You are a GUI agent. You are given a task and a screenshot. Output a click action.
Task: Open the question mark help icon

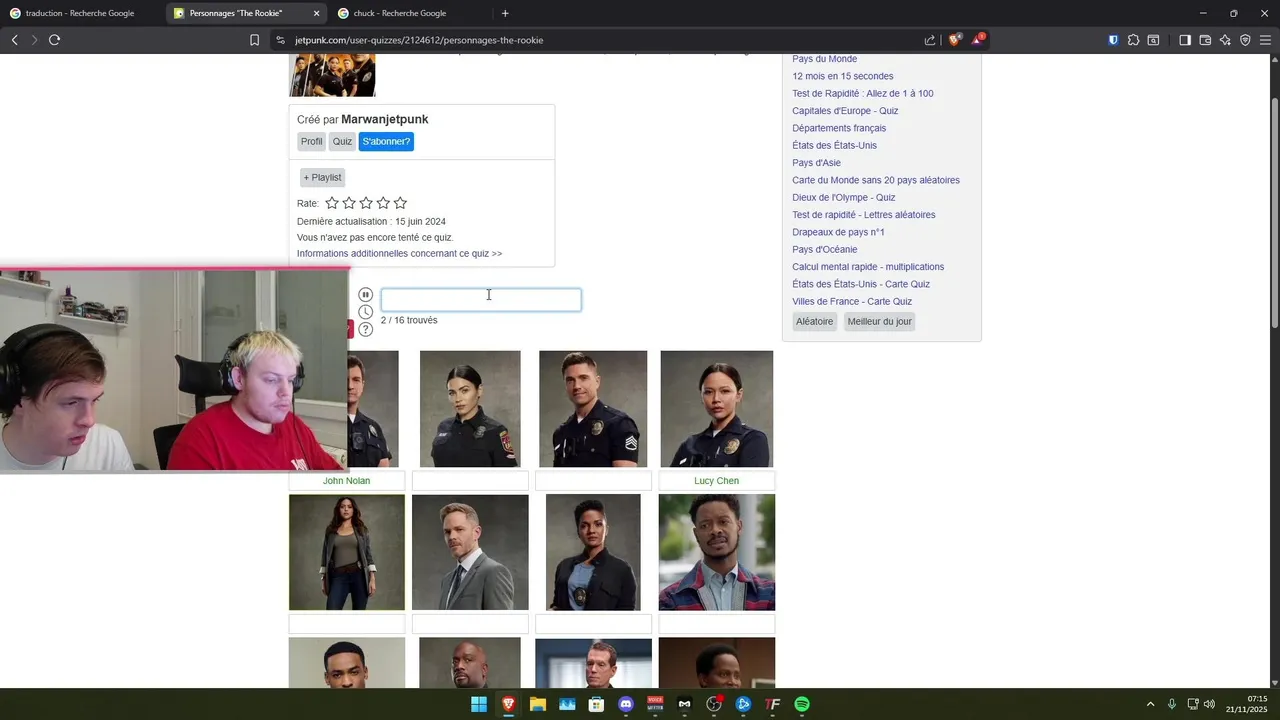coord(366,329)
